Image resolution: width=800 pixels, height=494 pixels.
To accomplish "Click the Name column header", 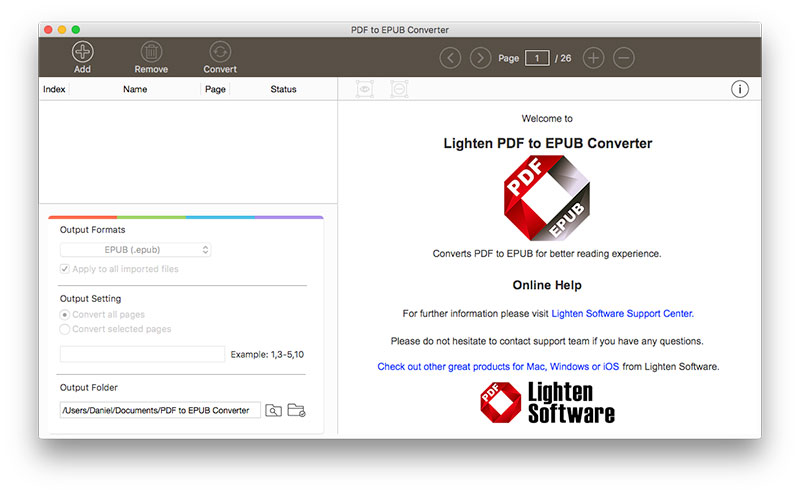I will [135, 89].
